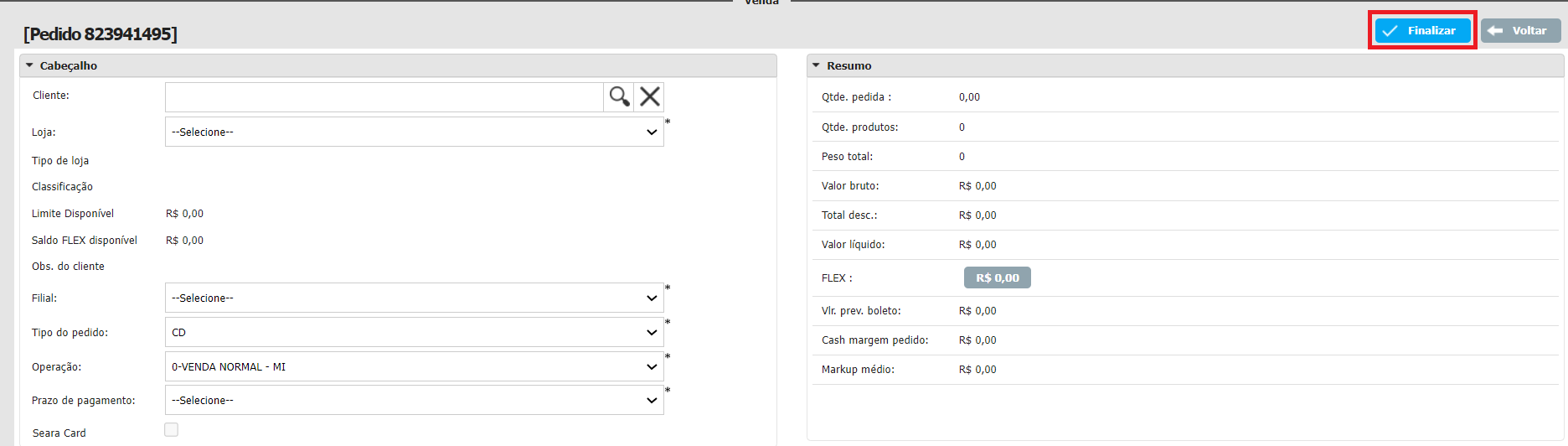
Task: Go back using the Voltar button
Action: (1520, 31)
